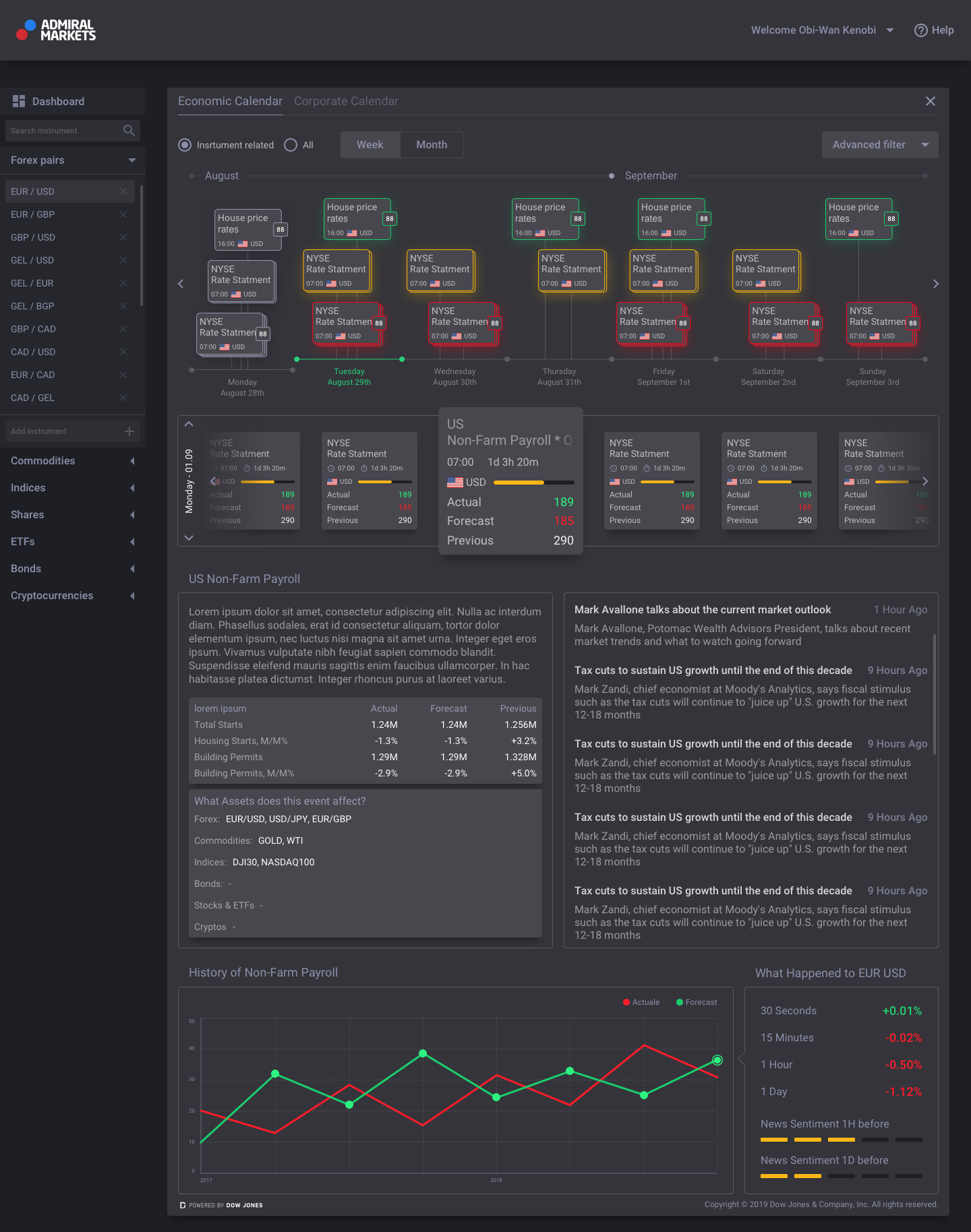The image size is (971, 1232).
Task: Remove CAD / GEL with its X icon
Action: pos(123,398)
